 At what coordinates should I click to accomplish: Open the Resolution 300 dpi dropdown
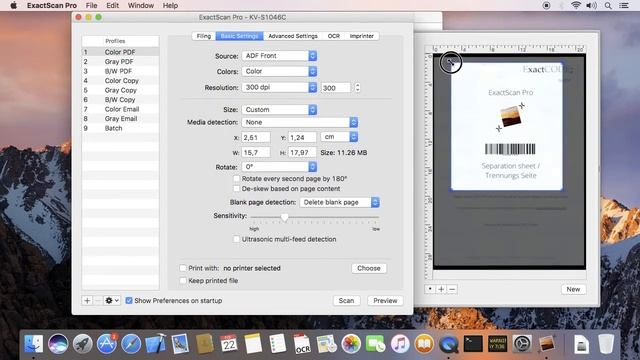coord(279,87)
